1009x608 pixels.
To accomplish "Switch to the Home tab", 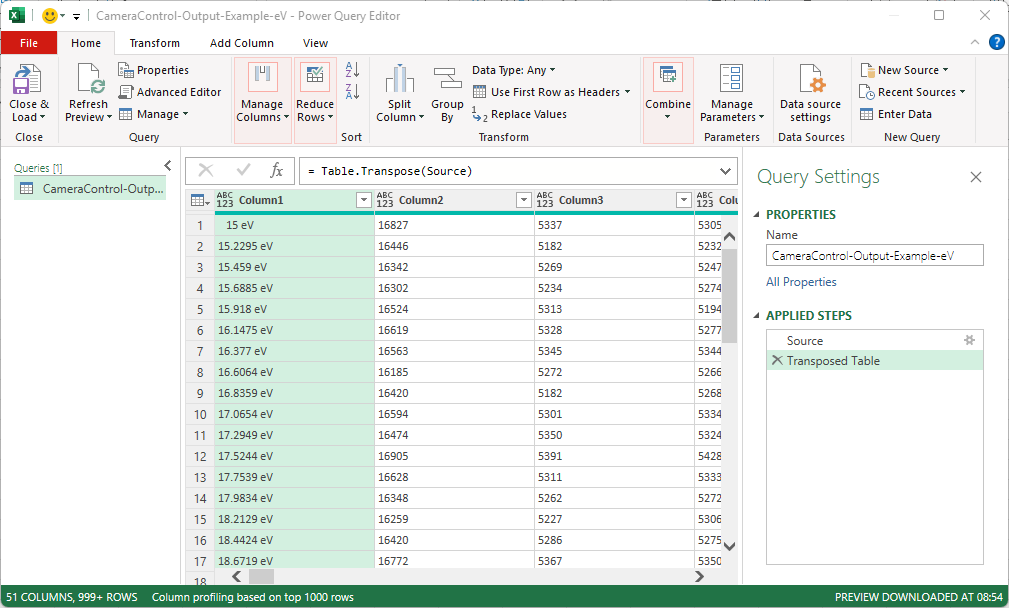I will pyautogui.click(x=86, y=43).
